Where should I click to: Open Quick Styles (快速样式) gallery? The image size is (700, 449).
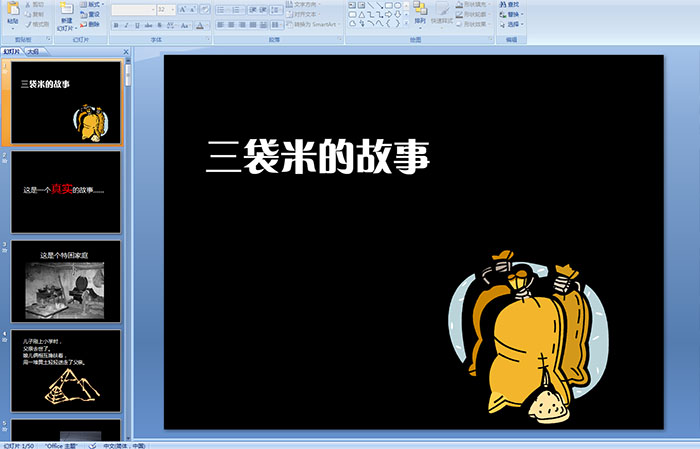pos(442,13)
